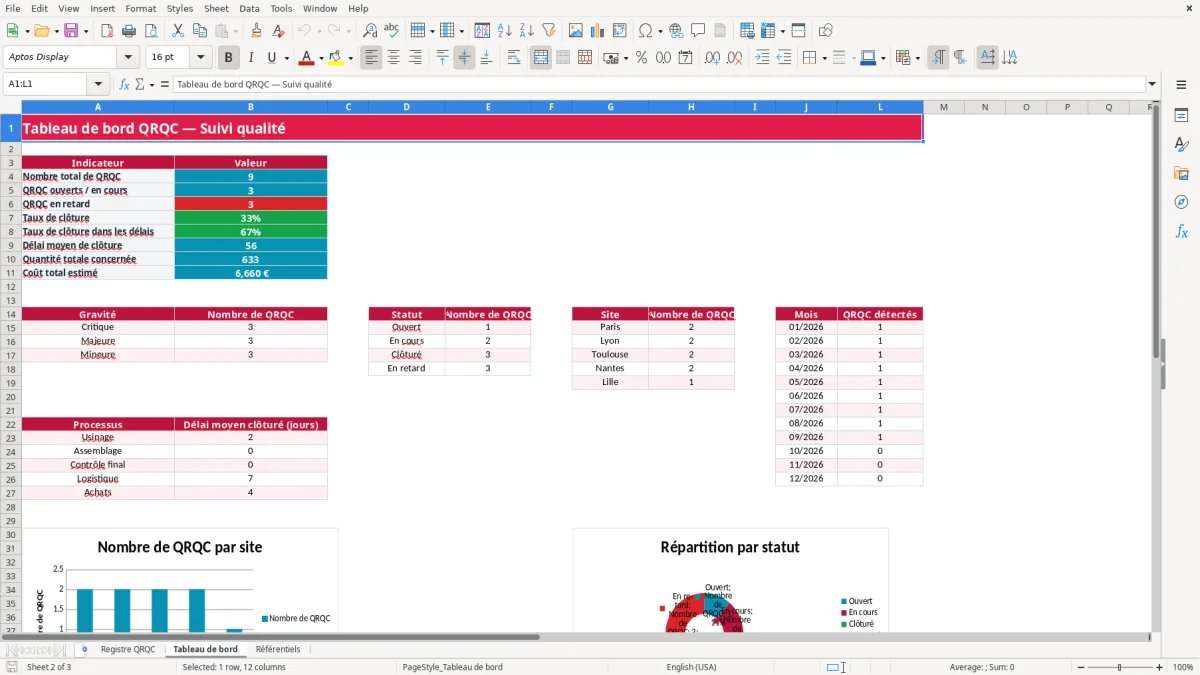Screen dimensions: 1200x675
Task: Open the background color dropdown arrow
Action: coord(351,58)
